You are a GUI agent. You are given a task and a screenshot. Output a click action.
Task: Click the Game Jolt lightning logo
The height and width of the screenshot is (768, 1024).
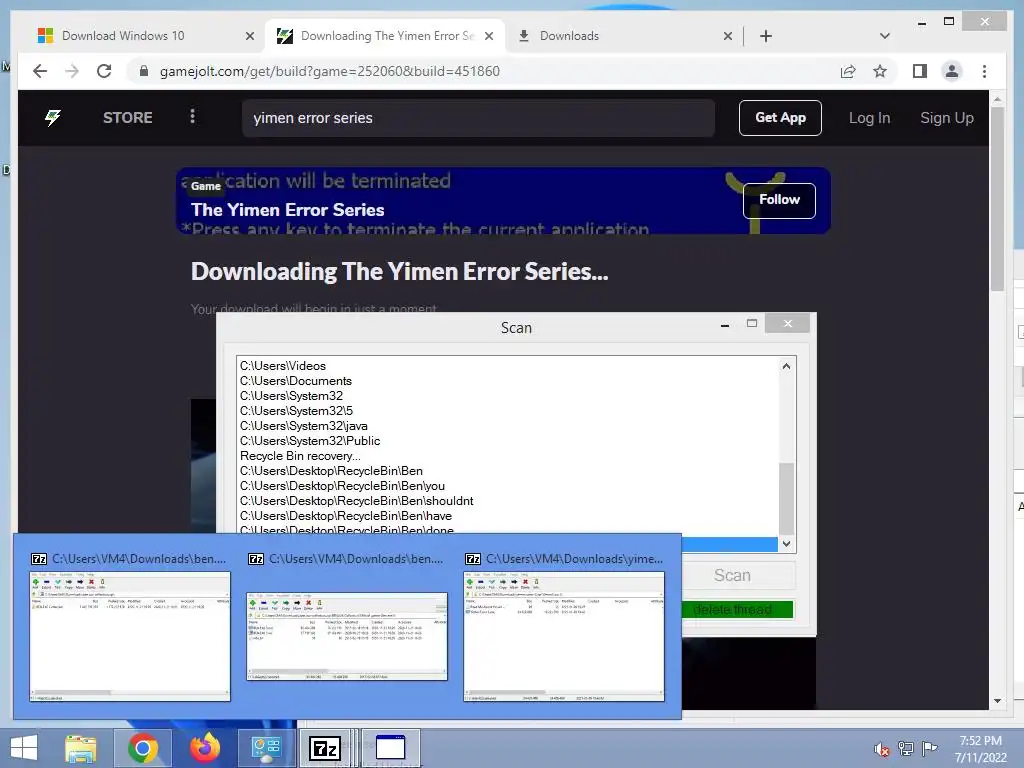(x=53, y=118)
